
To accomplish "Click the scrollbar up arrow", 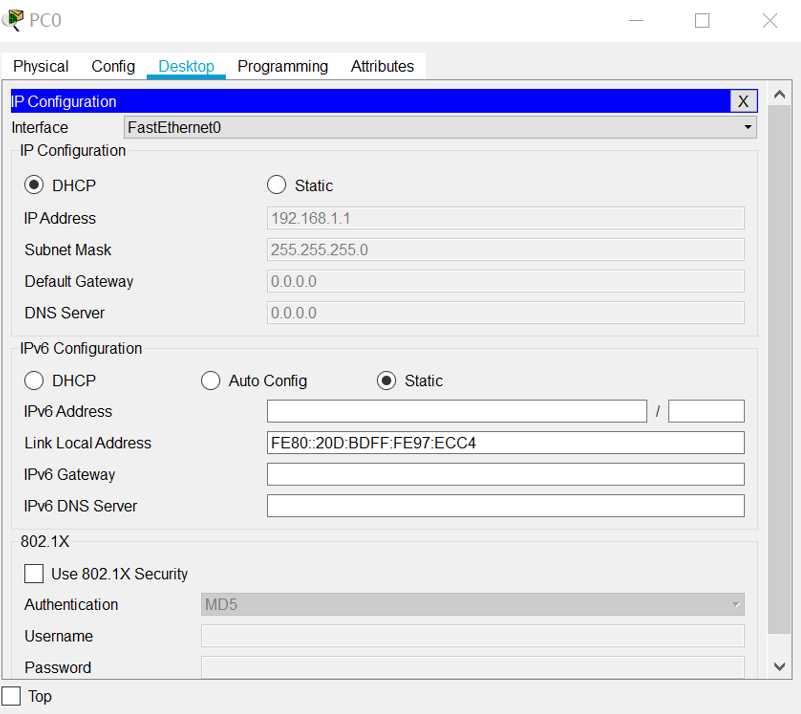I will (x=780, y=94).
